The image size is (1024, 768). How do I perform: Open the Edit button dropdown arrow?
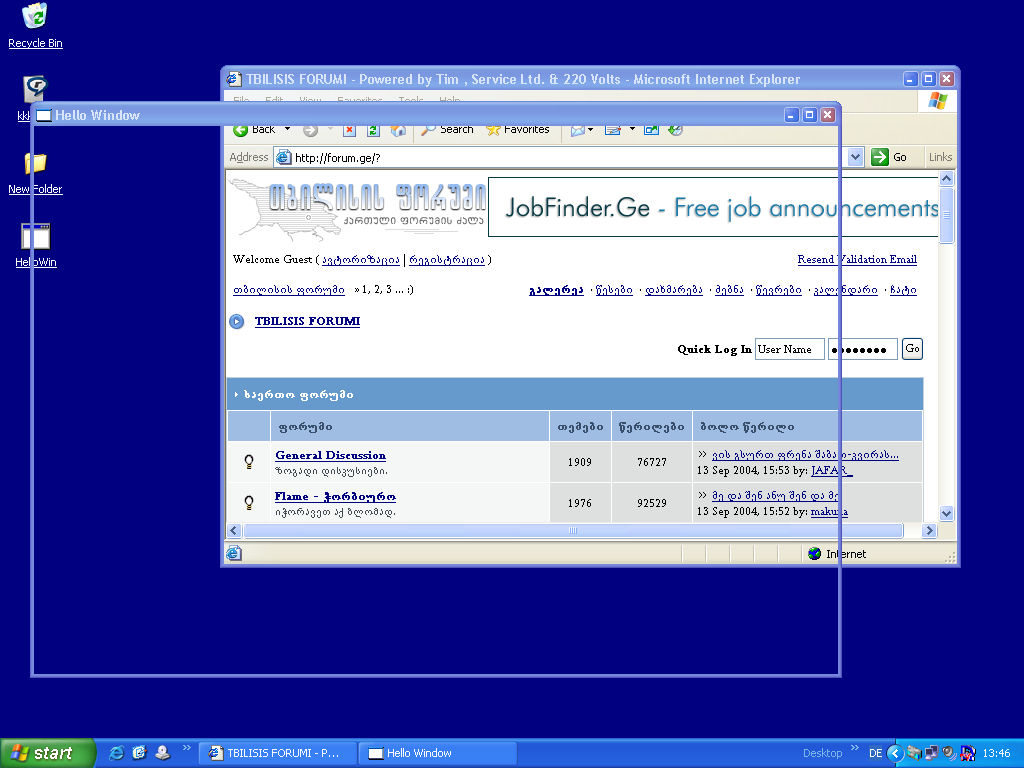click(x=632, y=129)
